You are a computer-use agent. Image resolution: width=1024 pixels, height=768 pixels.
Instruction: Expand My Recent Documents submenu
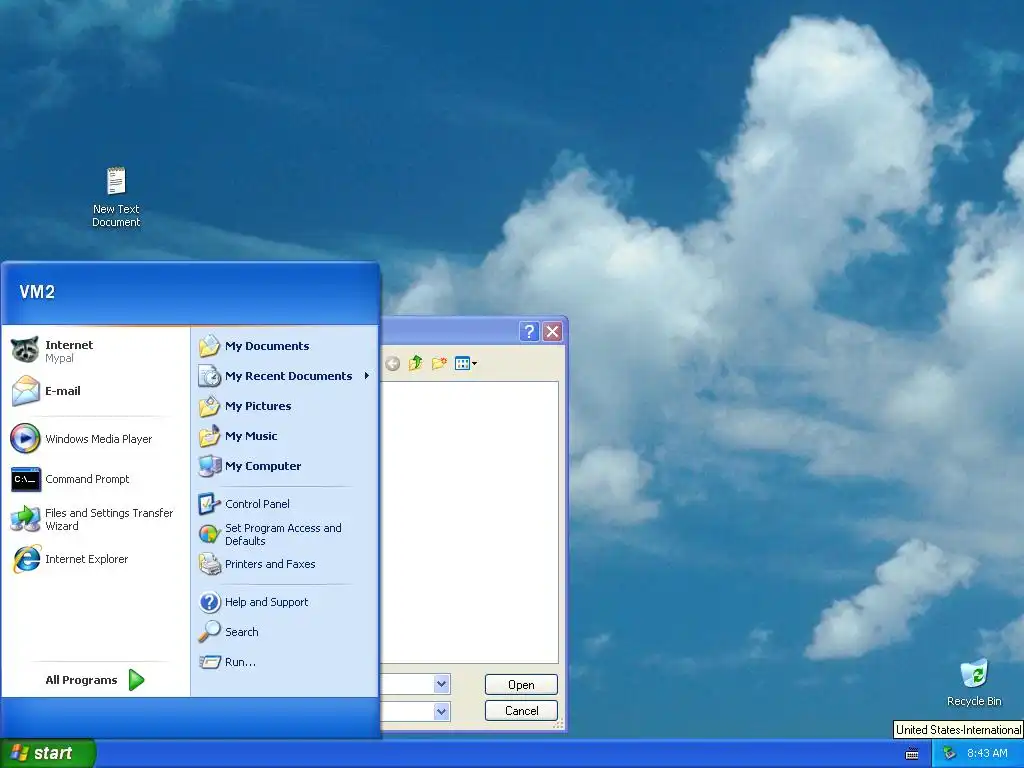pyautogui.click(x=284, y=376)
